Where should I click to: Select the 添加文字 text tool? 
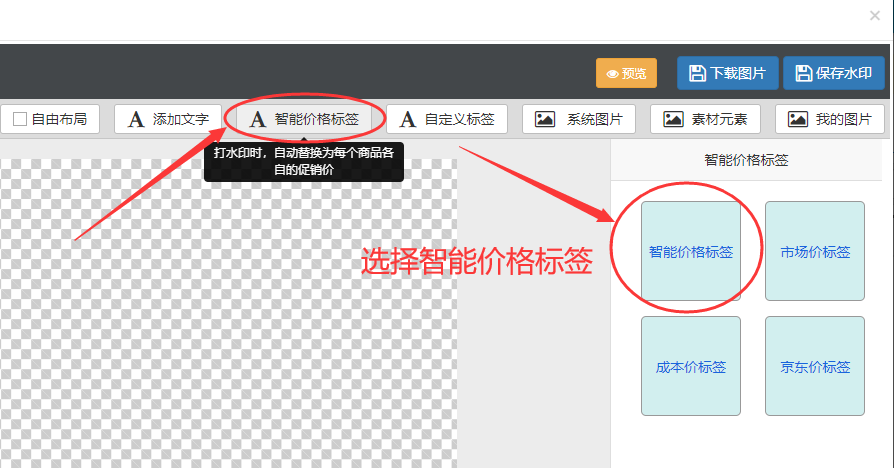(168, 119)
